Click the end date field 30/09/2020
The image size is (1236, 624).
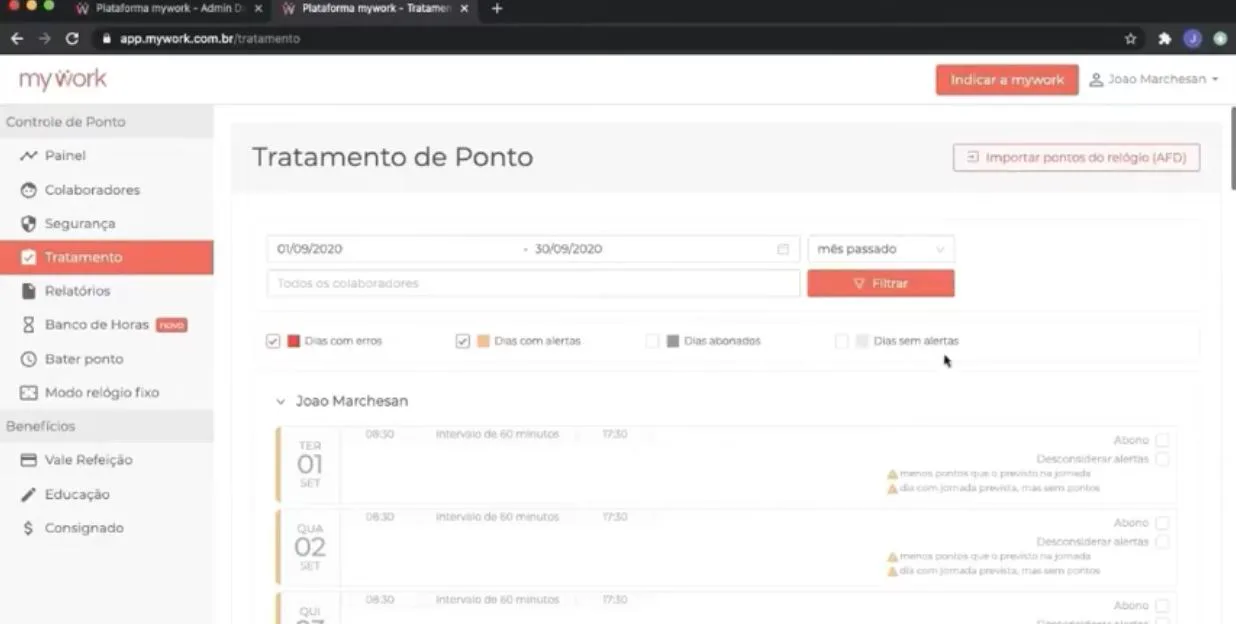pos(650,249)
